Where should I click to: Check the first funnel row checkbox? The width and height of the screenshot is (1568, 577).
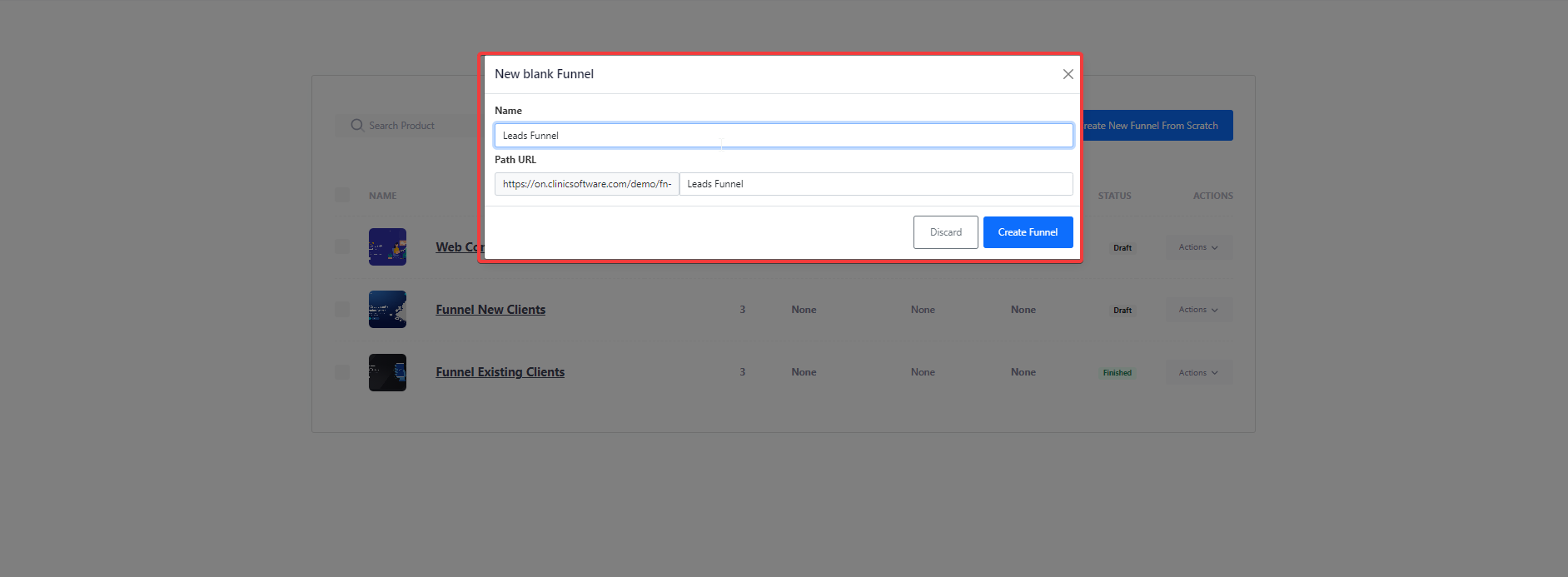(342, 246)
